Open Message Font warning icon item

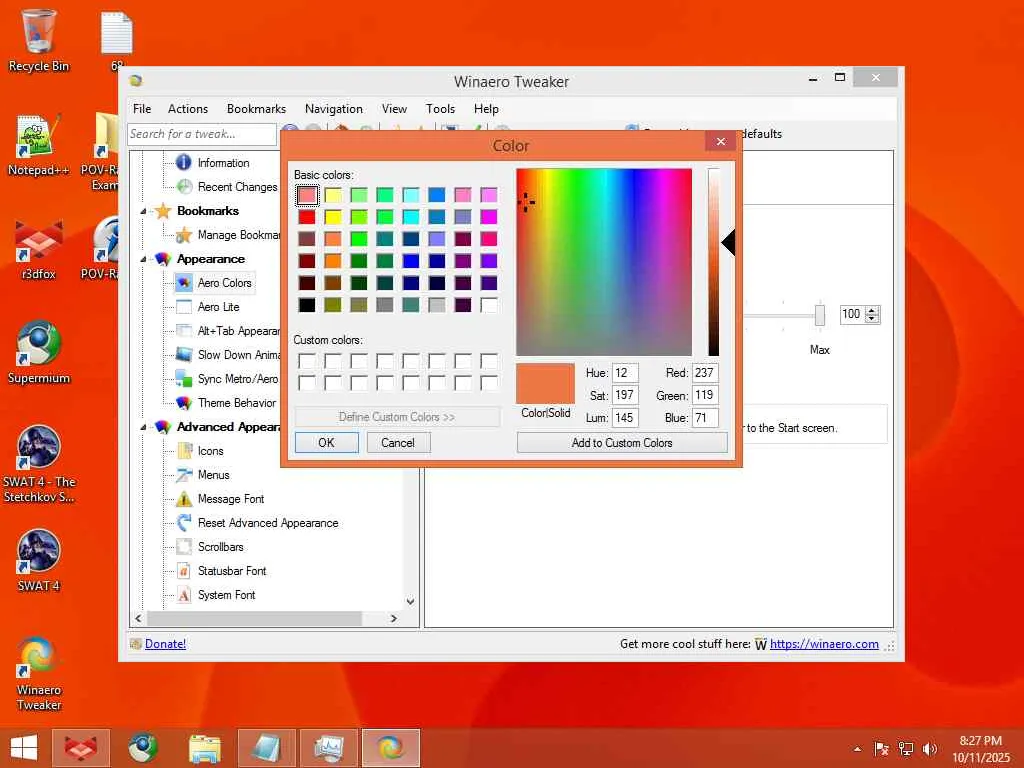184,499
